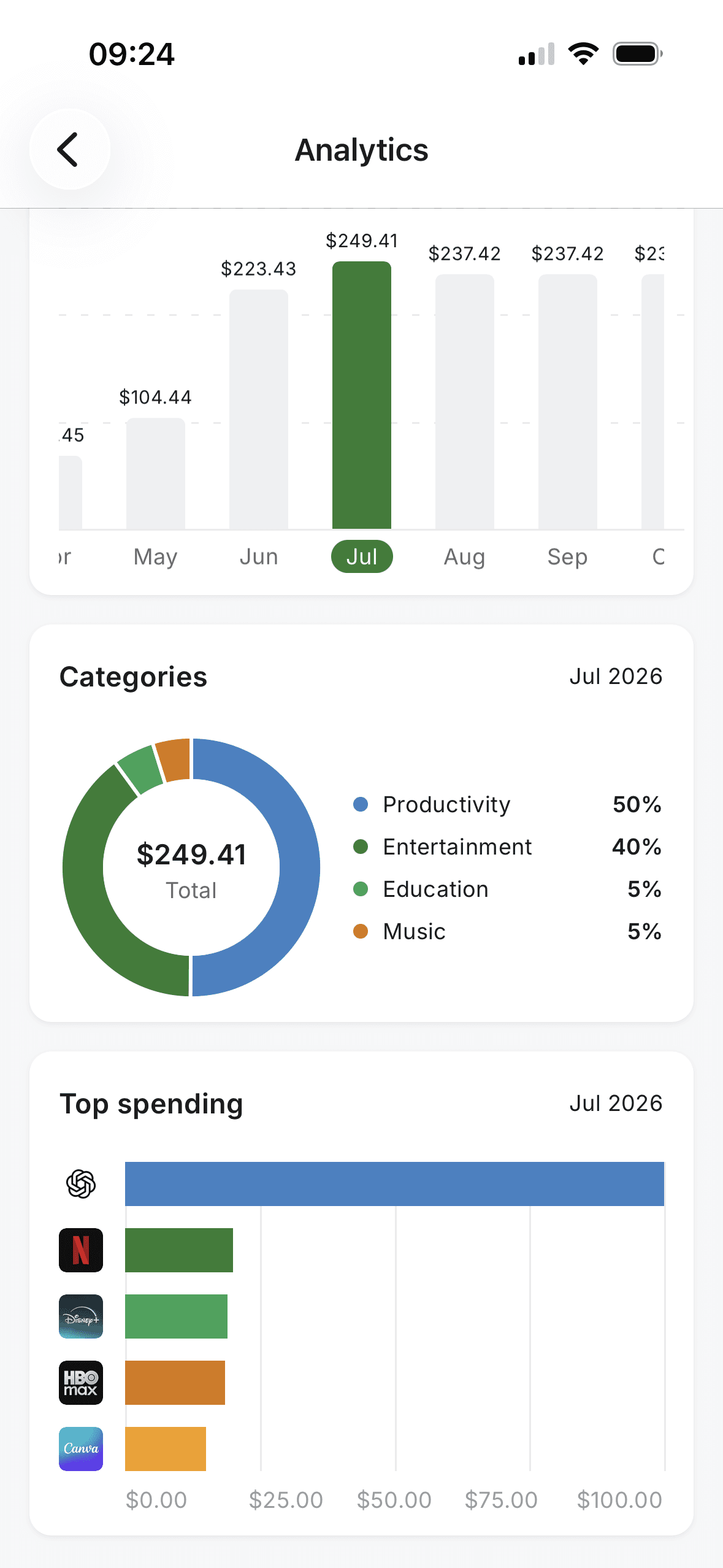
Task: Tap the HBO Max icon
Action: (81, 1383)
